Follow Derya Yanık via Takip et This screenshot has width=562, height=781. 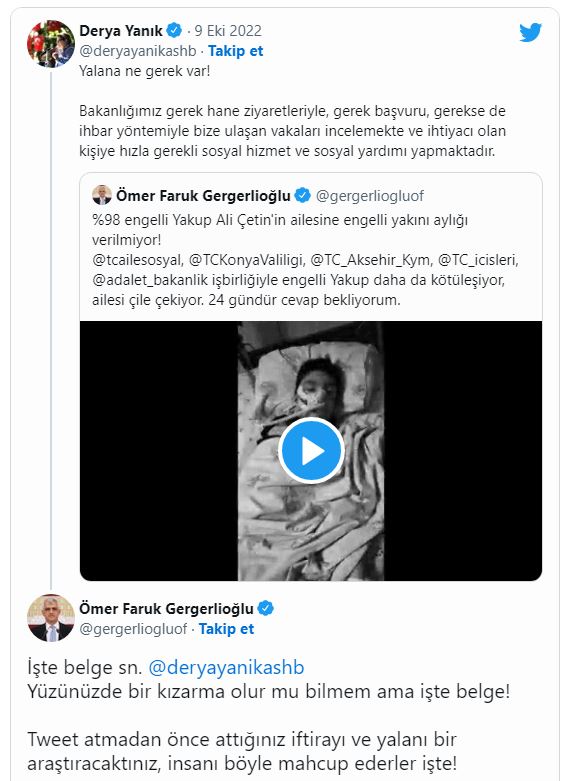point(235,51)
